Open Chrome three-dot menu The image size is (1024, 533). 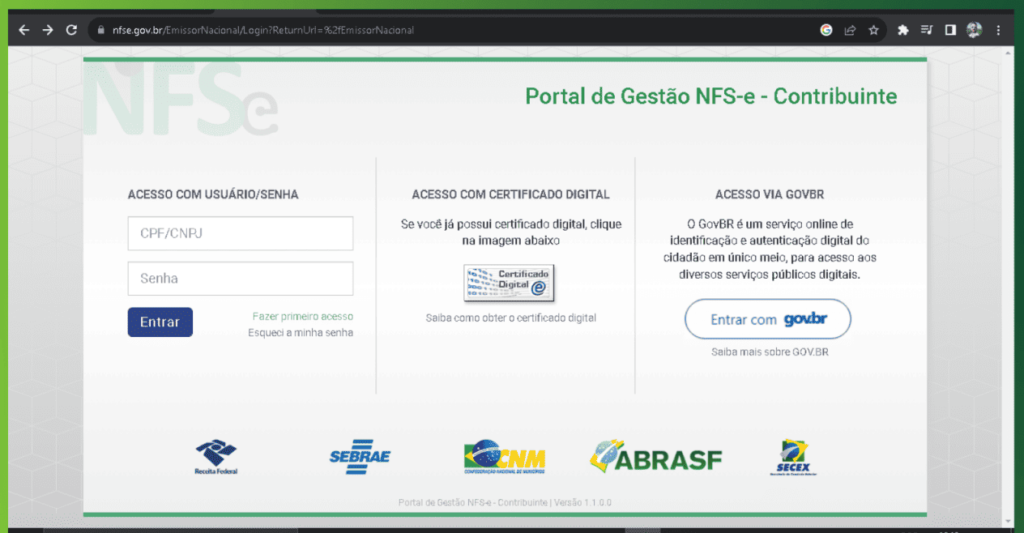point(998,30)
